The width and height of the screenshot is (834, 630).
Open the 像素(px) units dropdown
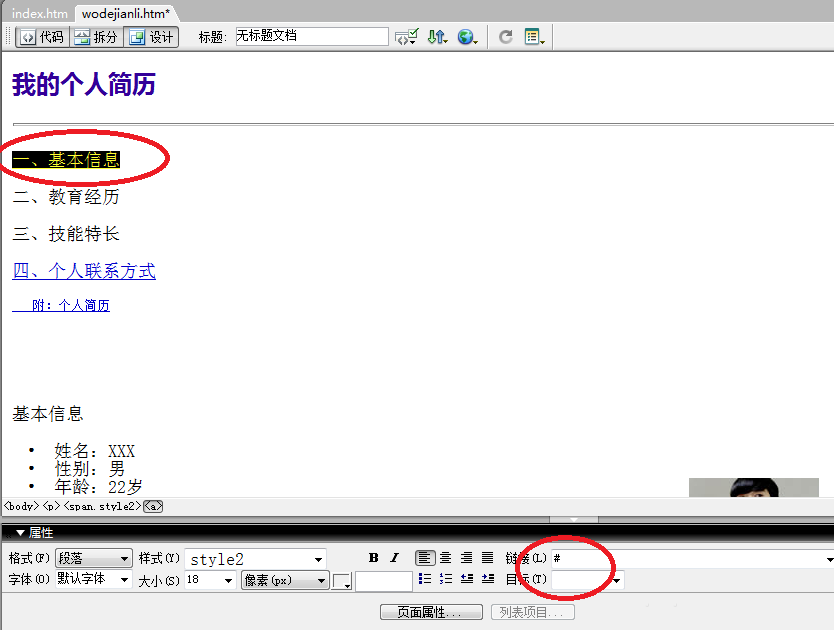[x=285, y=580]
